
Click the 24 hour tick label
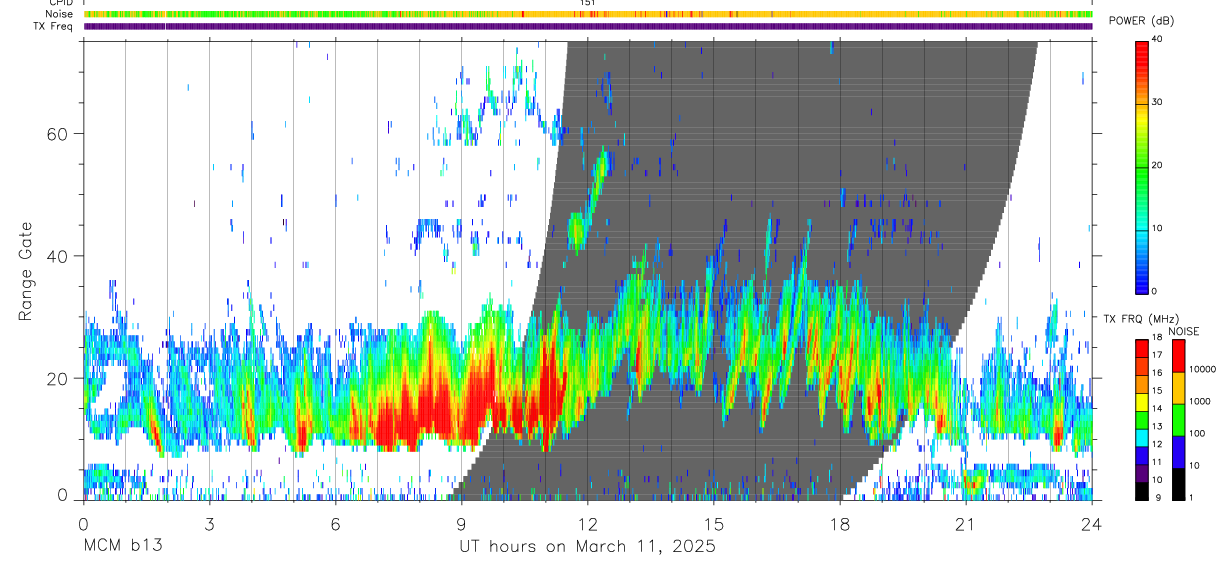[x=1092, y=523]
